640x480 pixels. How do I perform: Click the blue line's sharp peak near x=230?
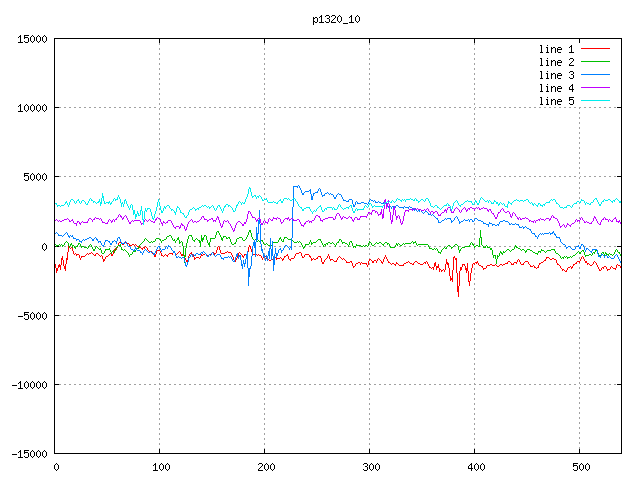pos(294,186)
